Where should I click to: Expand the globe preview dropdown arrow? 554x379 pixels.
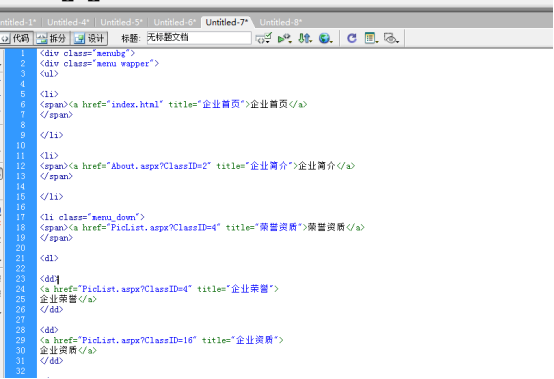click(331, 42)
